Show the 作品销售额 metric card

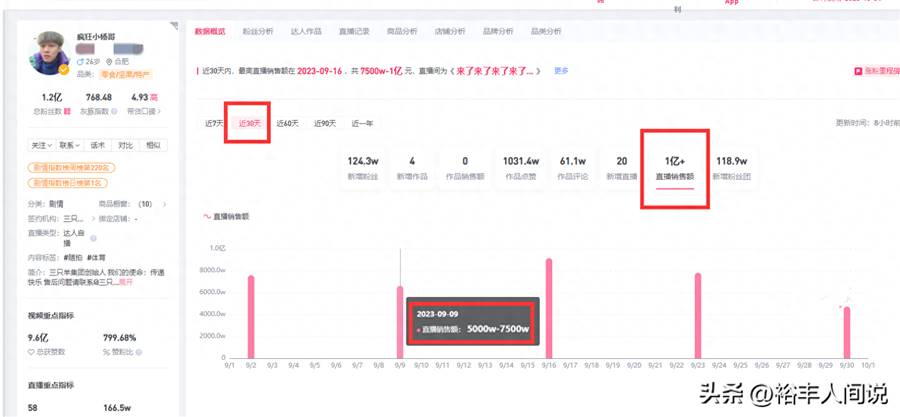click(x=465, y=169)
